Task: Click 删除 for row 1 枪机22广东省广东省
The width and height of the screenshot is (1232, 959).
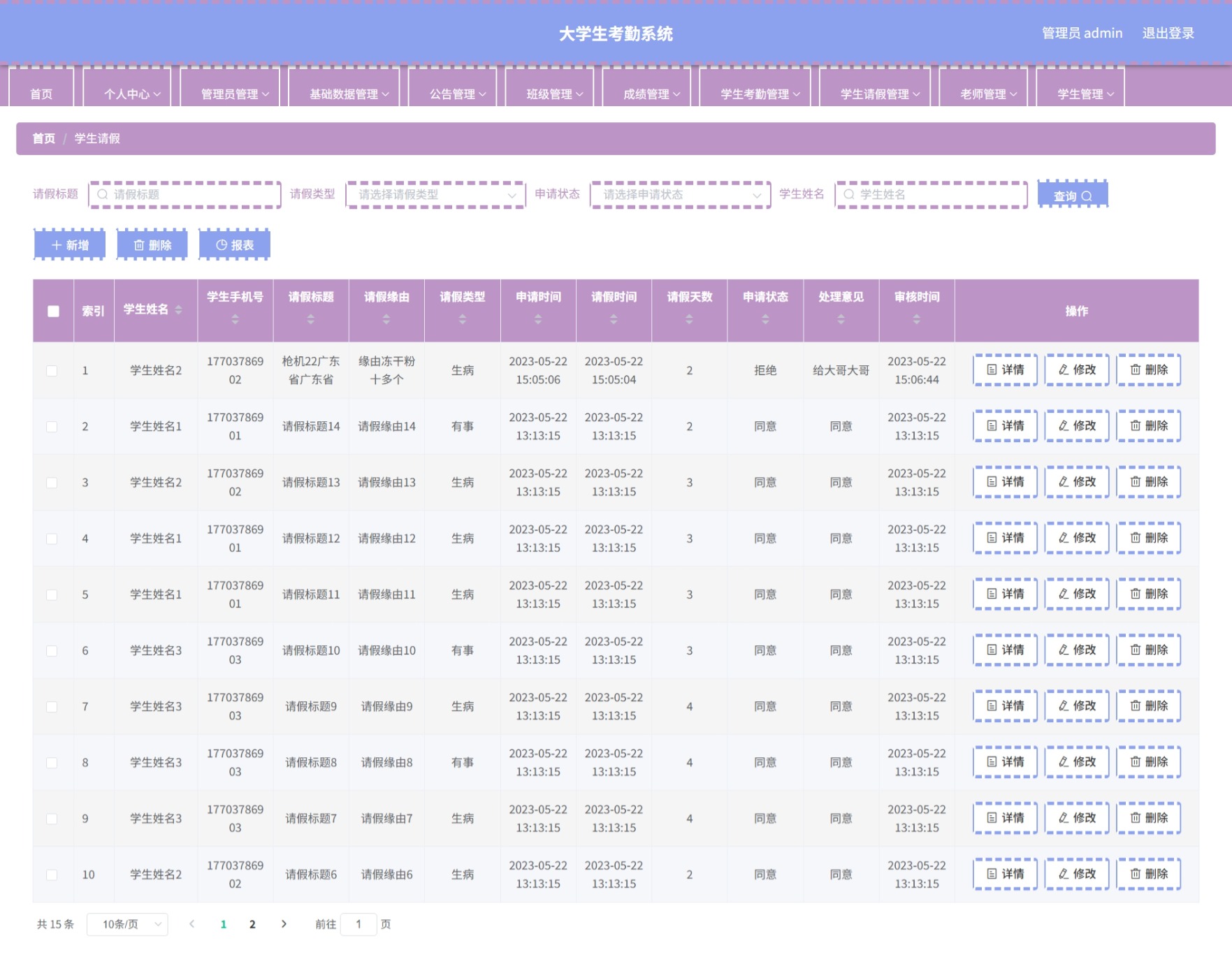Action: coord(1149,369)
